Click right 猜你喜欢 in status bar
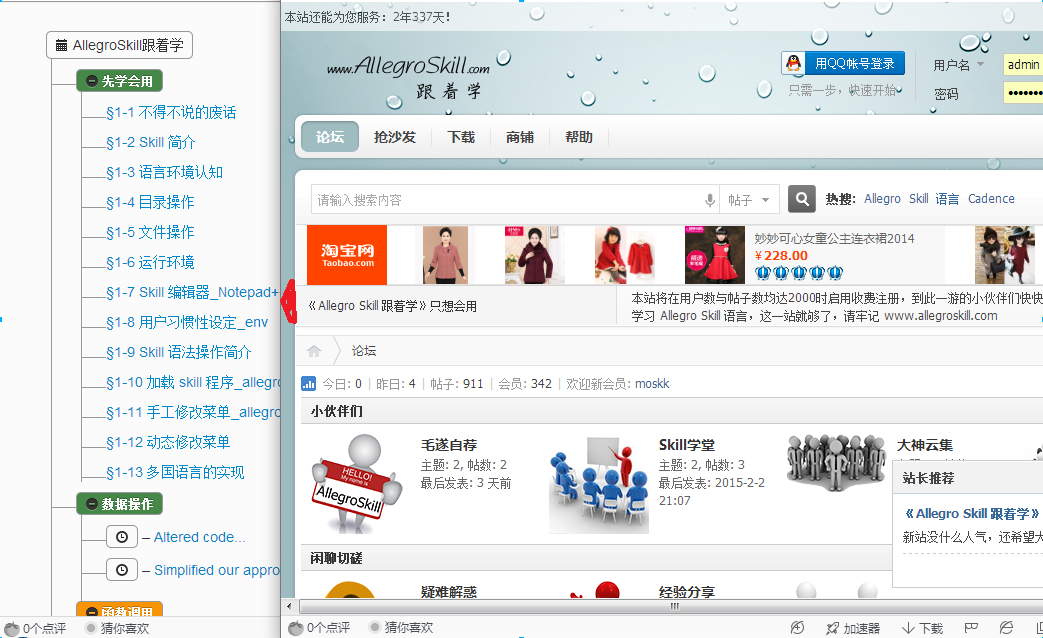The height and width of the screenshot is (638, 1043). click(401, 627)
